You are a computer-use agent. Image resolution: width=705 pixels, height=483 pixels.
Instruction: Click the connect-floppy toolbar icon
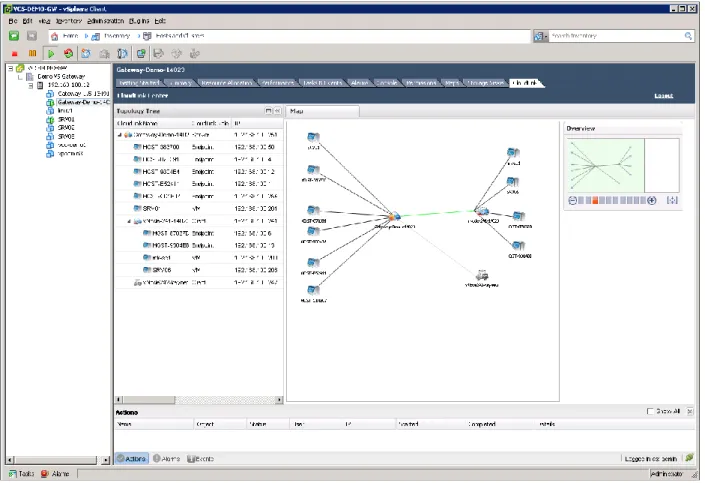pos(158,54)
